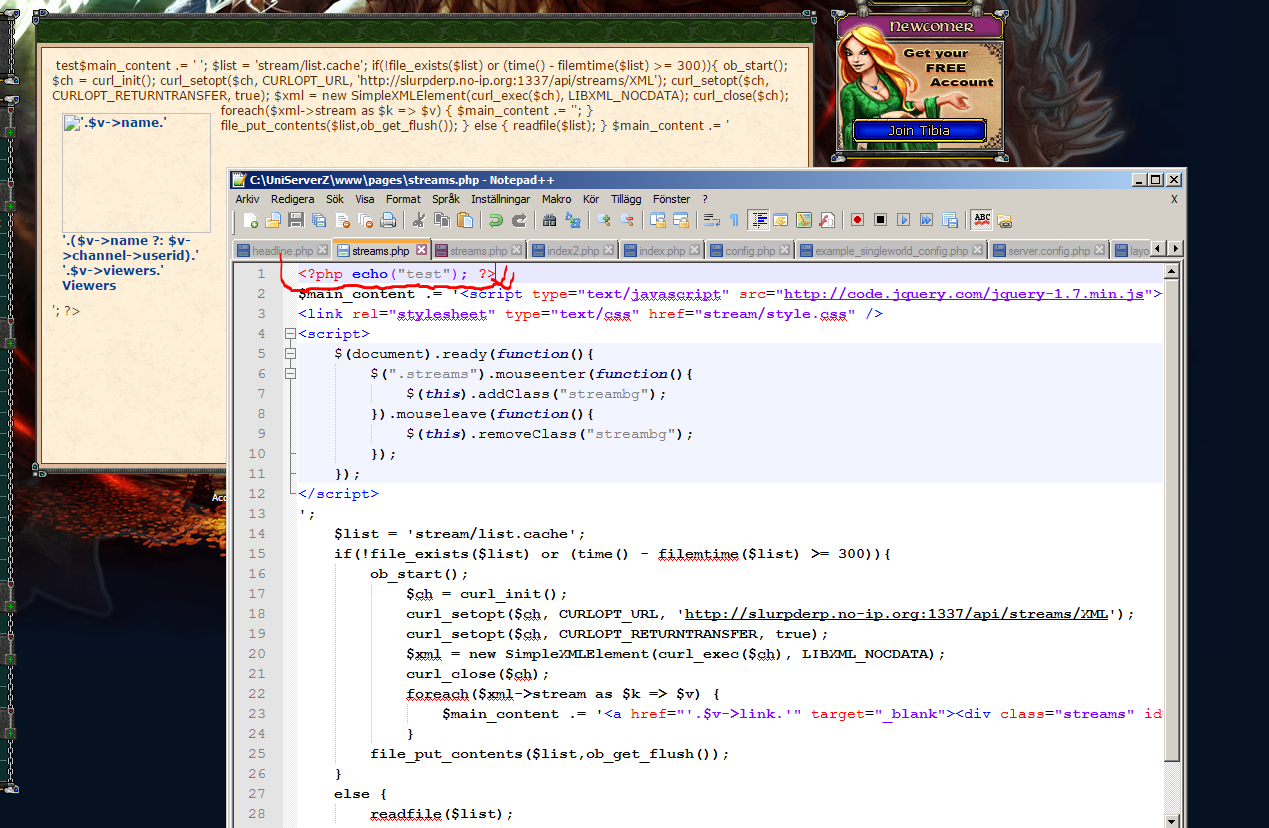Open the Inställningar menu

501,199
